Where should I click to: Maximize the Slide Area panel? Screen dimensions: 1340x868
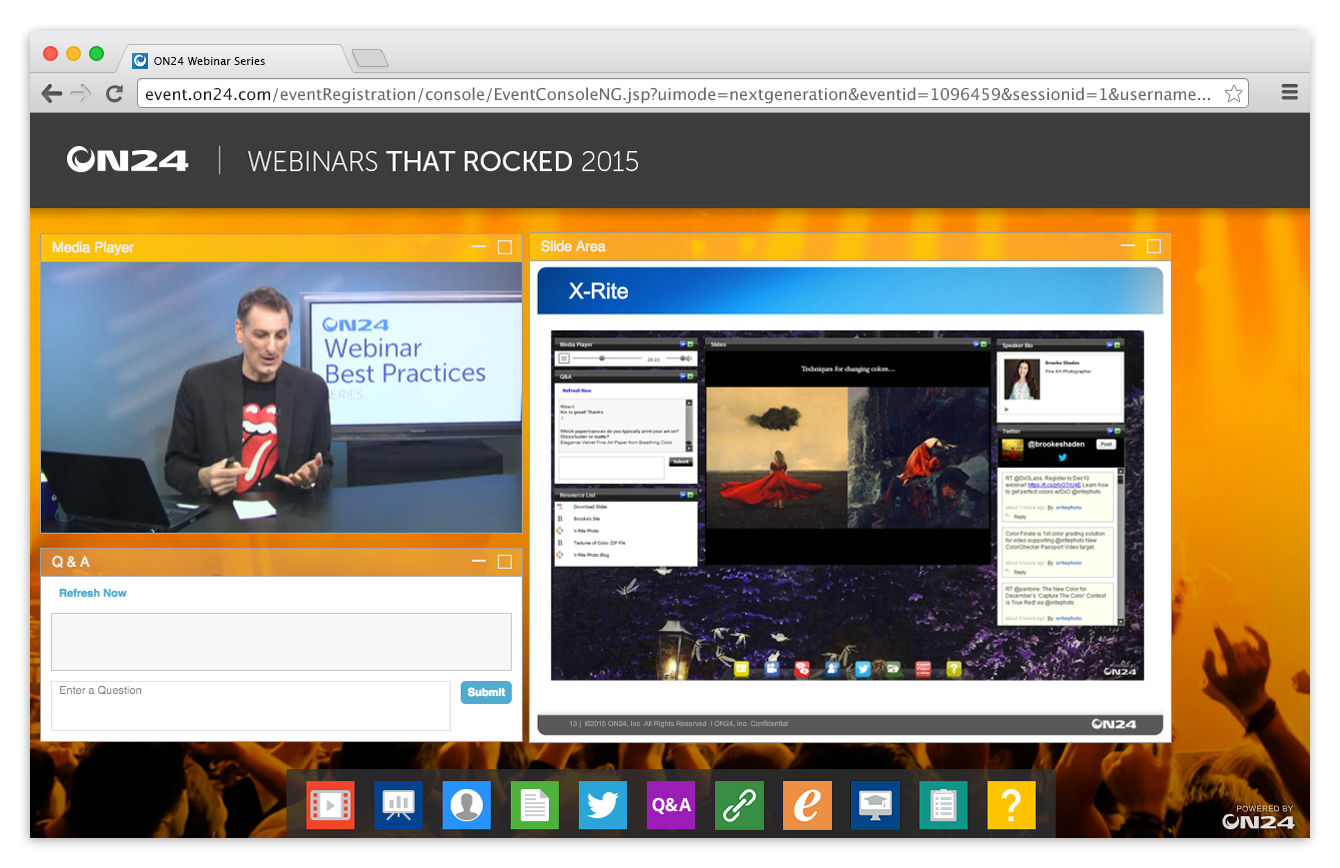click(x=1154, y=246)
